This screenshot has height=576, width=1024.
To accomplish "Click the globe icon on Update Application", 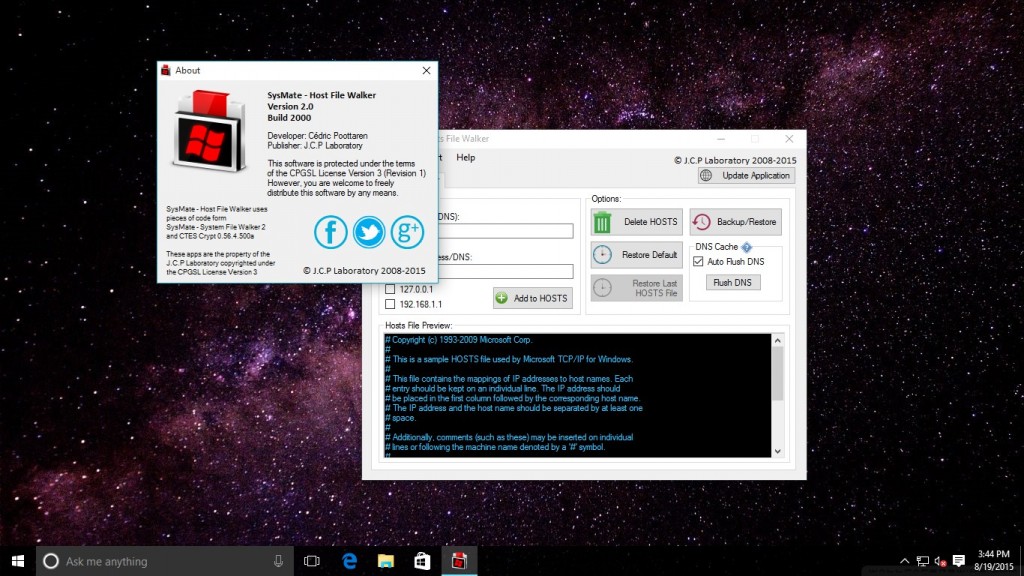I will (x=706, y=174).
